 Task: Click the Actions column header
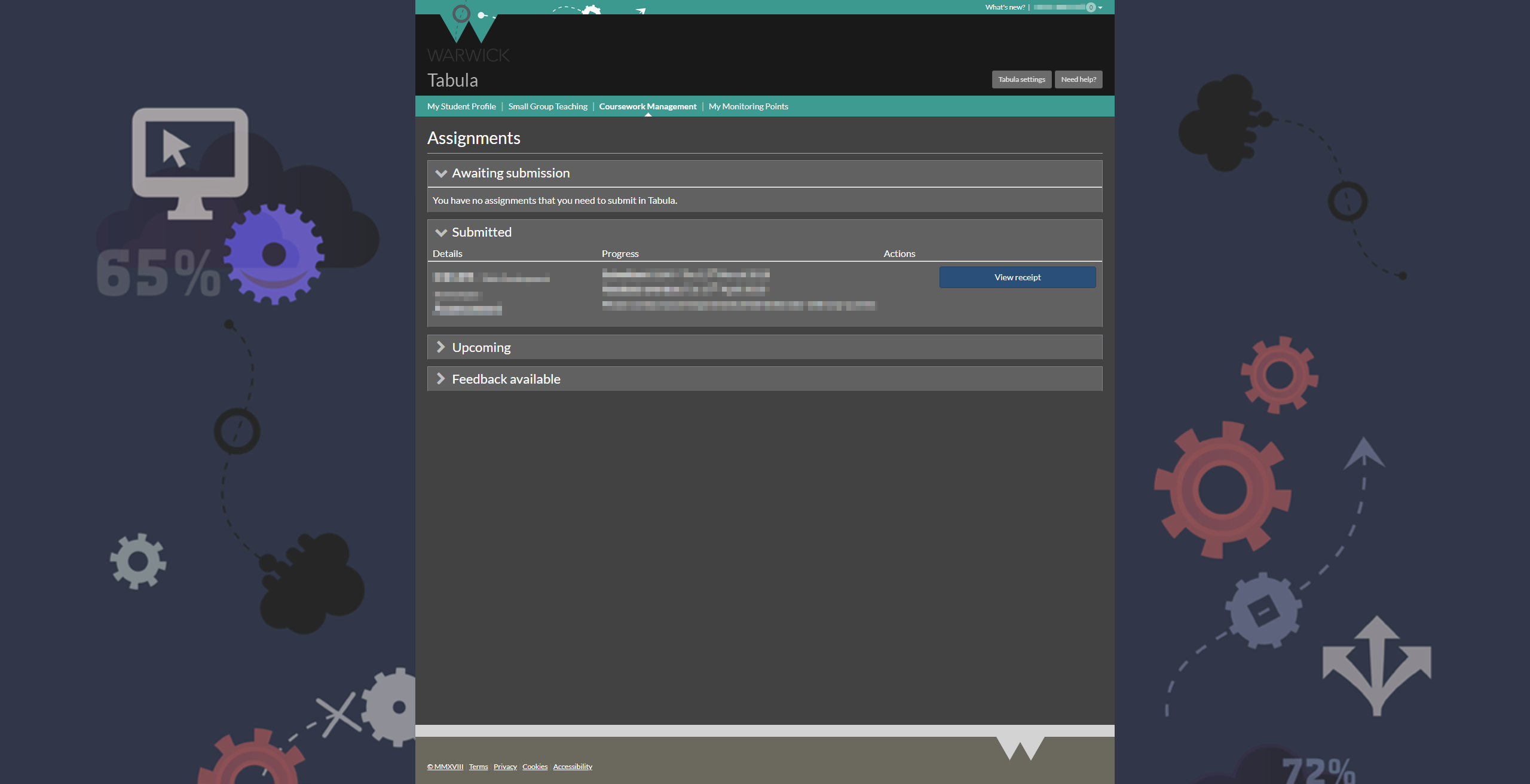click(x=899, y=253)
